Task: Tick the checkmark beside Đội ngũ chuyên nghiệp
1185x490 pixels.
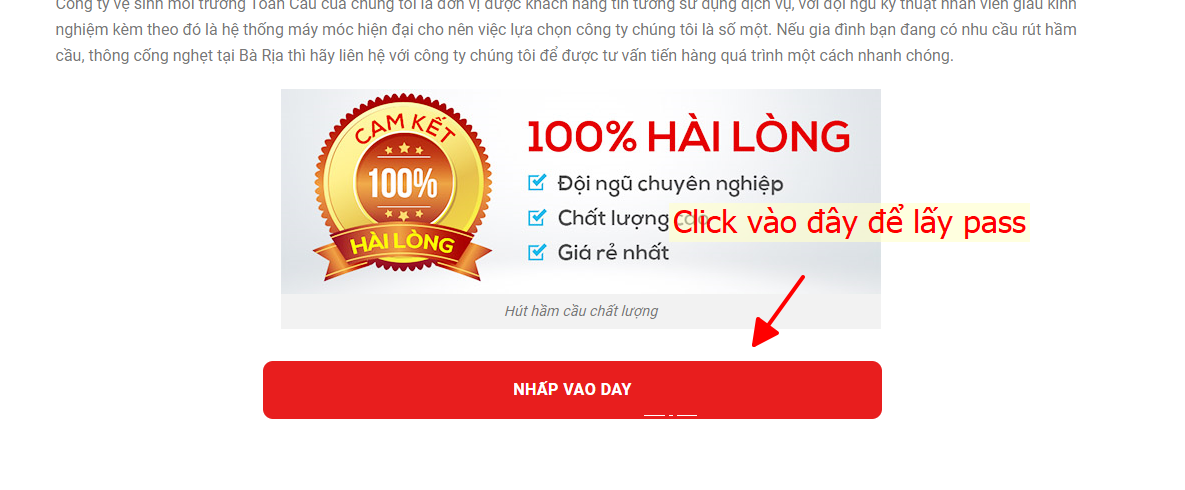Action: coord(537,182)
